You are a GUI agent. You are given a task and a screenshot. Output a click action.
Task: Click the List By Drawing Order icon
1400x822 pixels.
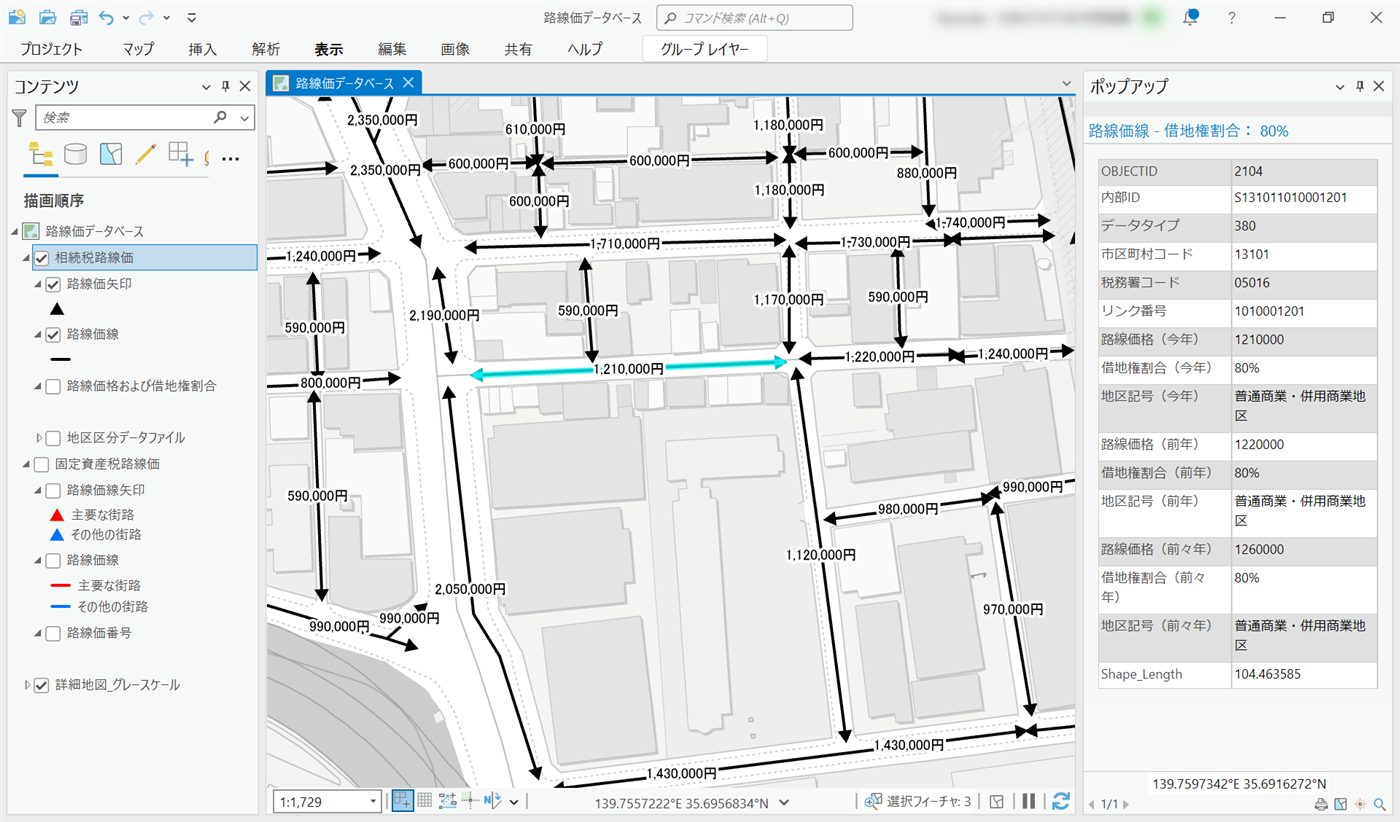click(x=41, y=154)
